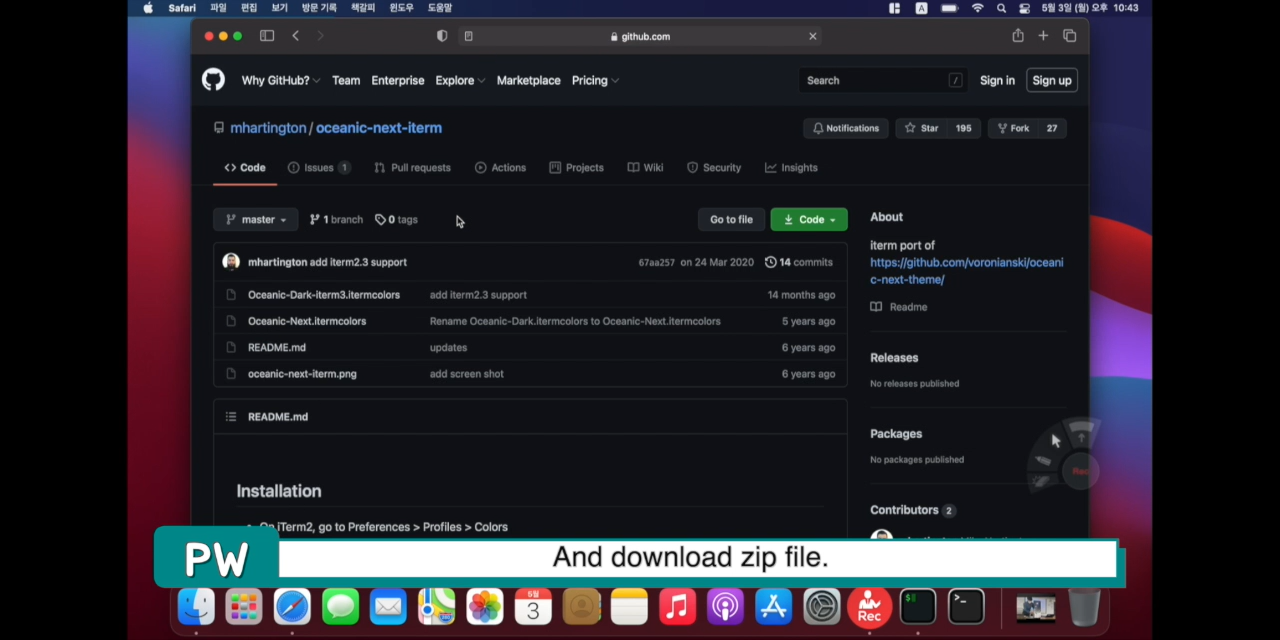Stop loading with address bar X

(812, 36)
